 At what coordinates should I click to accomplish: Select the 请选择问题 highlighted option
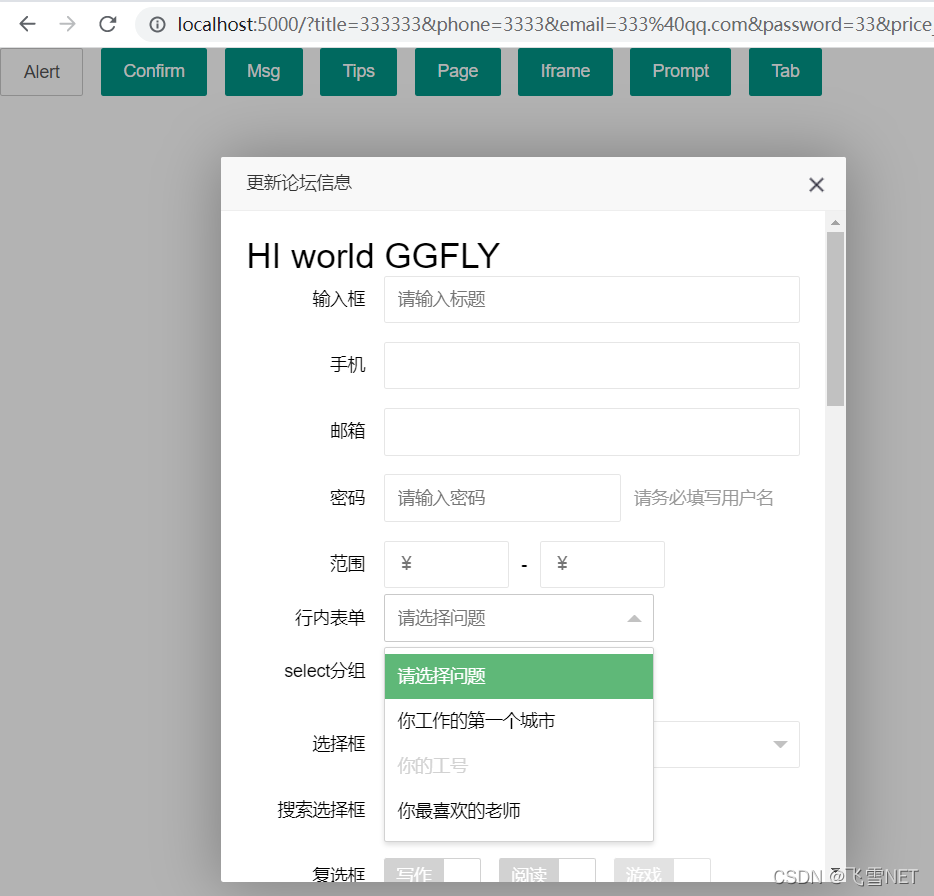(518, 676)
